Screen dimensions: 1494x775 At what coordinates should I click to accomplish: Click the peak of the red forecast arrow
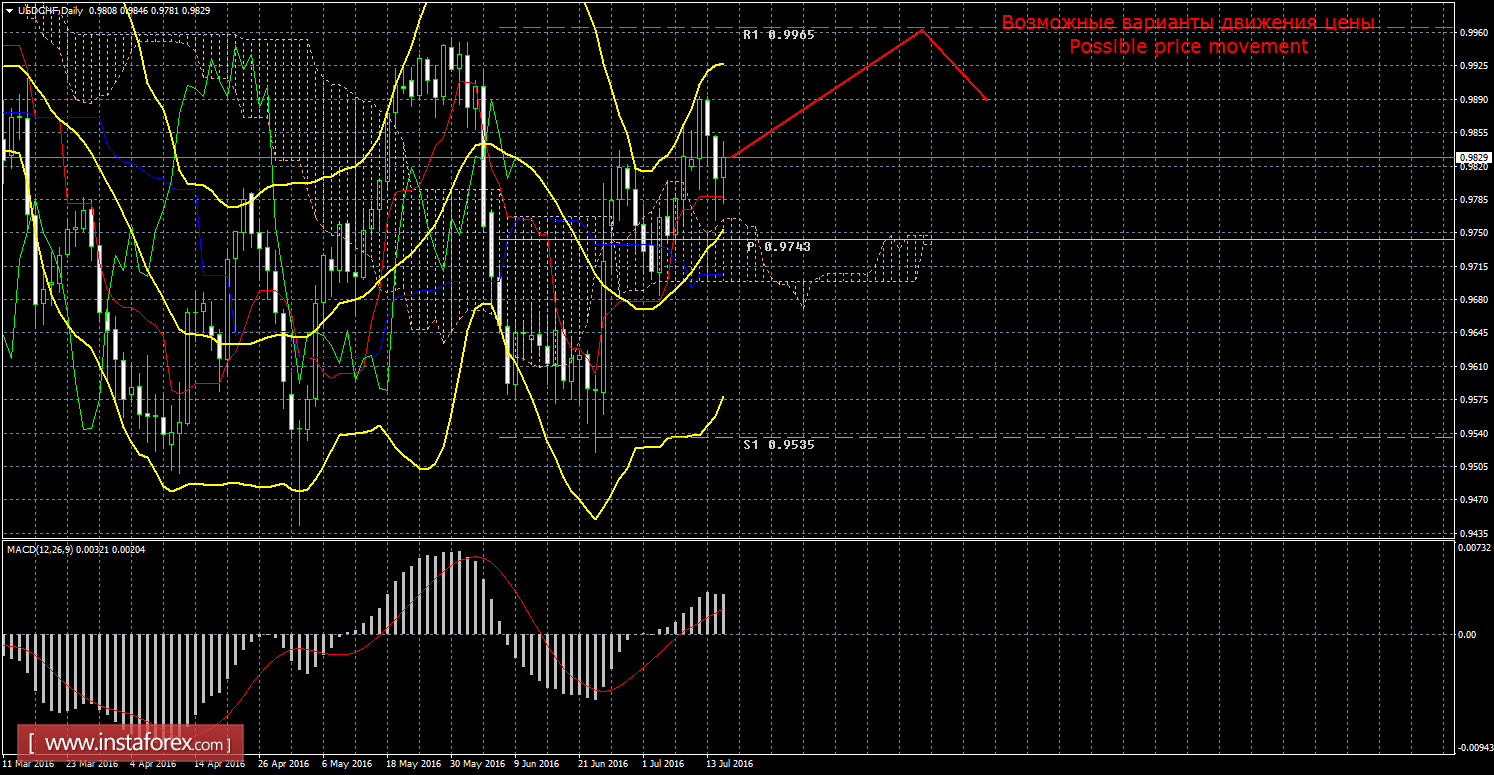(x=921, y=31)
